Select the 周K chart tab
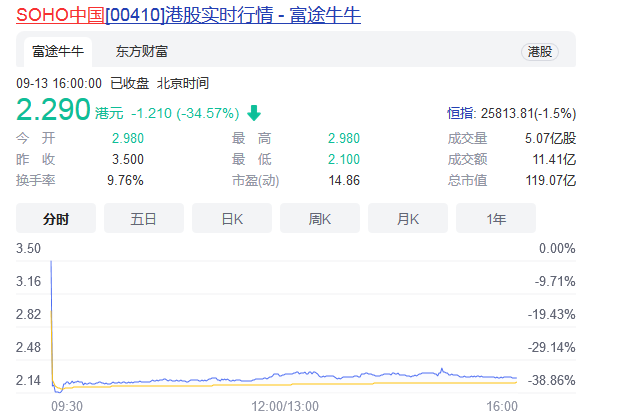This screenshot has width=628, height=418. pos(320,219)
